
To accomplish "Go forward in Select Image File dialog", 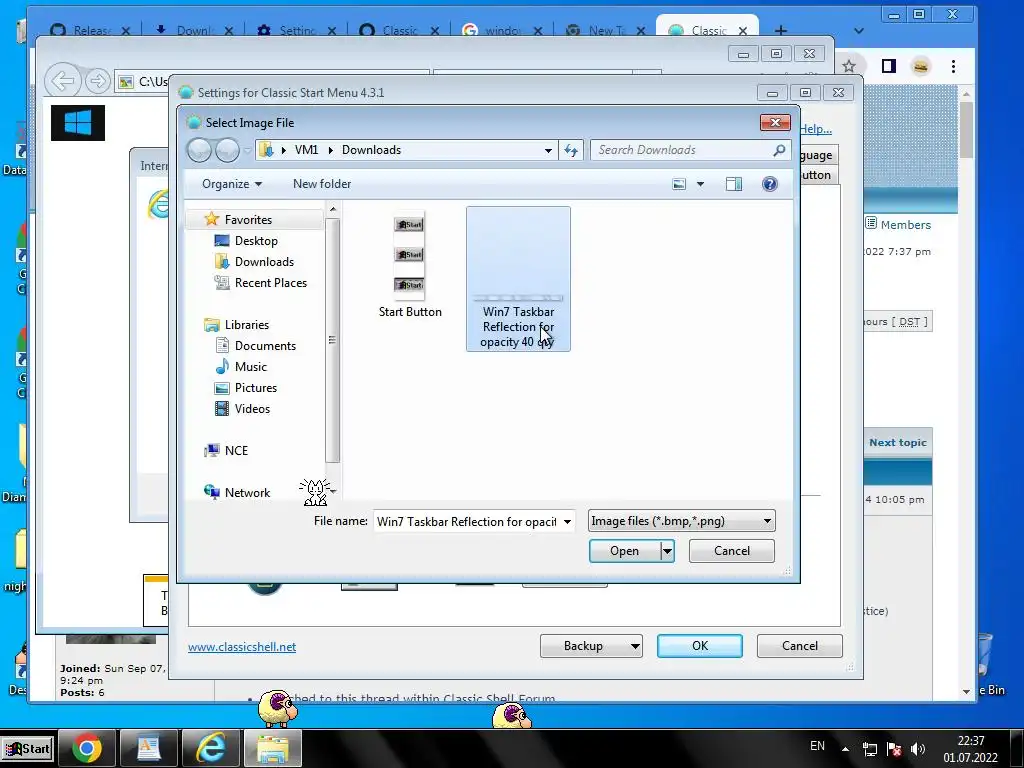I will [227, 150].
